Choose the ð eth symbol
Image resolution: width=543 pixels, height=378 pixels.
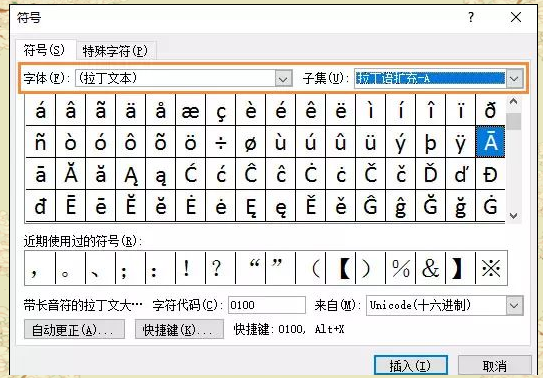[x=490, y=110]
